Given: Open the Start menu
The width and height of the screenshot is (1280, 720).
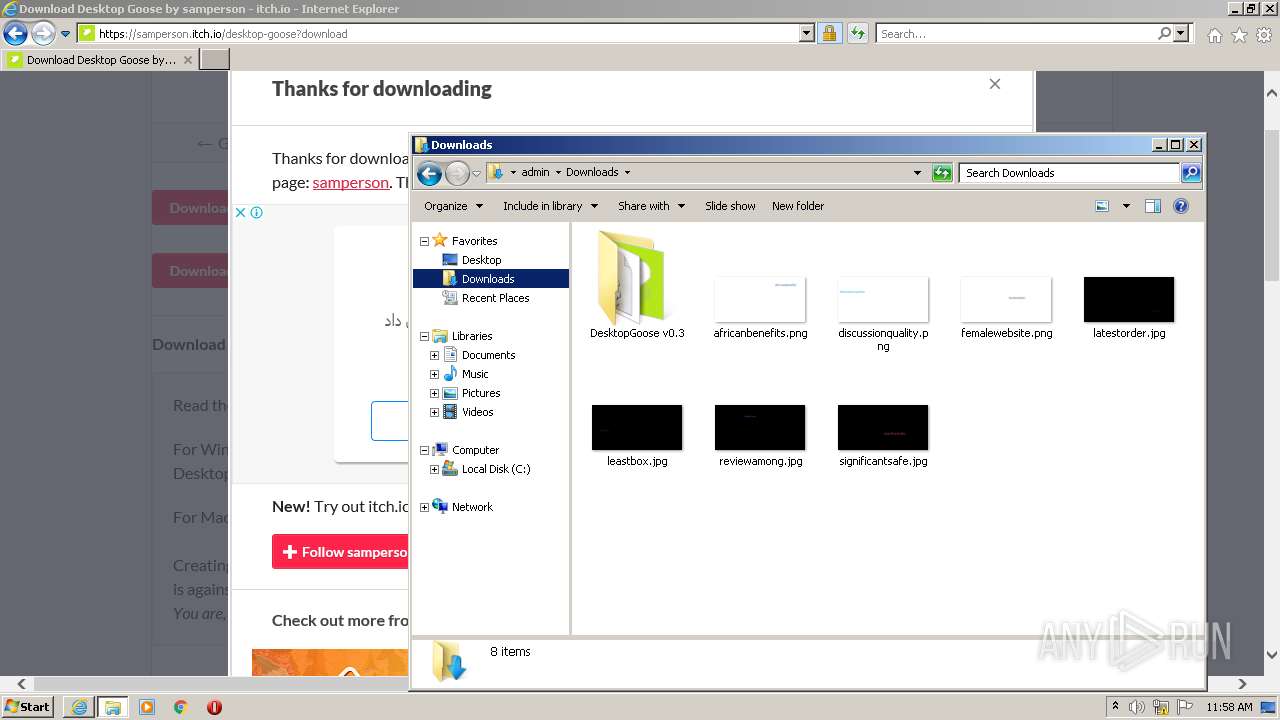Looking at the screenshot, I should (x=27, y=707).
